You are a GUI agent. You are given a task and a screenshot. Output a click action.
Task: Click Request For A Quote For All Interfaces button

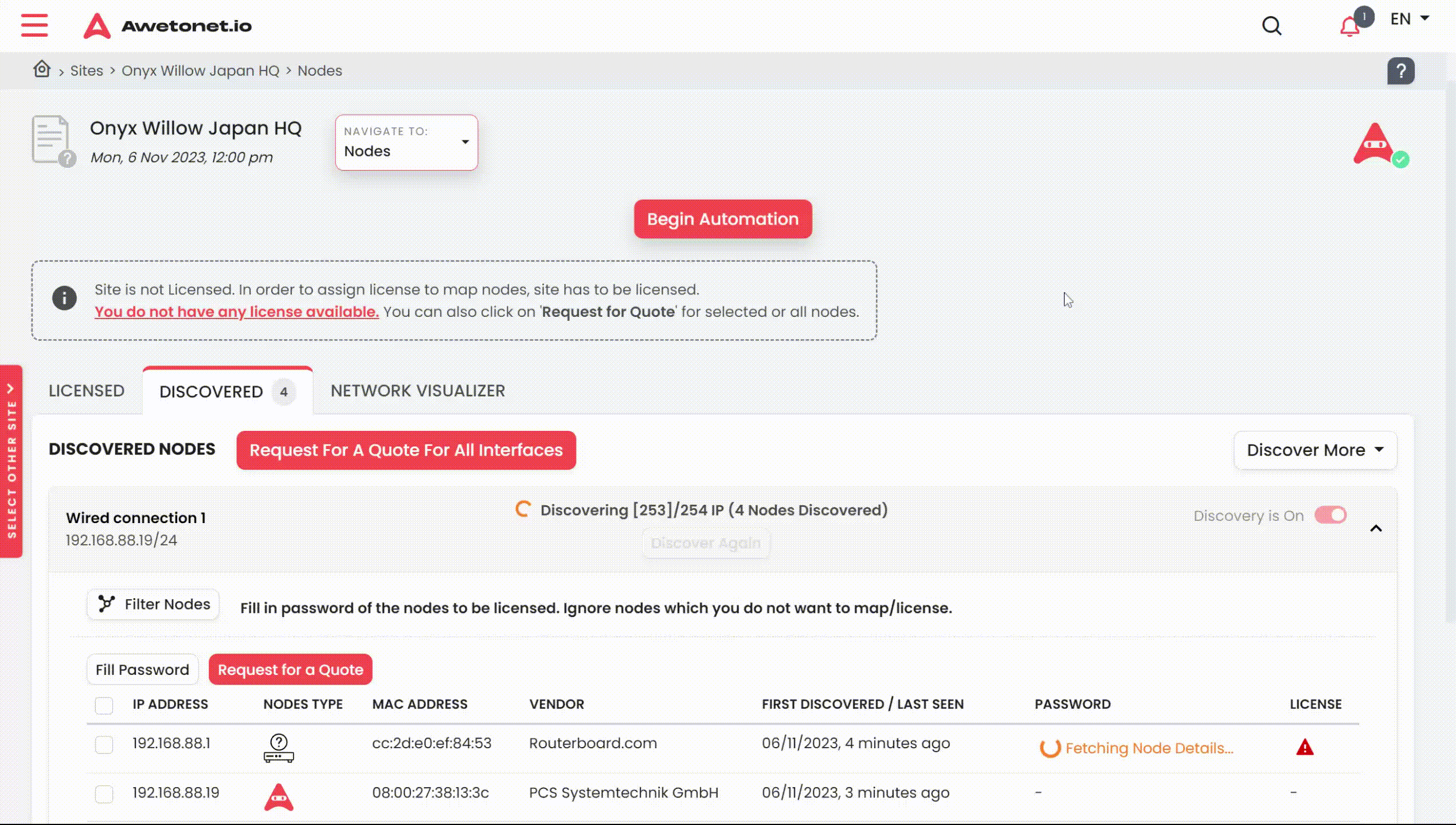click(x=406, y=449)
